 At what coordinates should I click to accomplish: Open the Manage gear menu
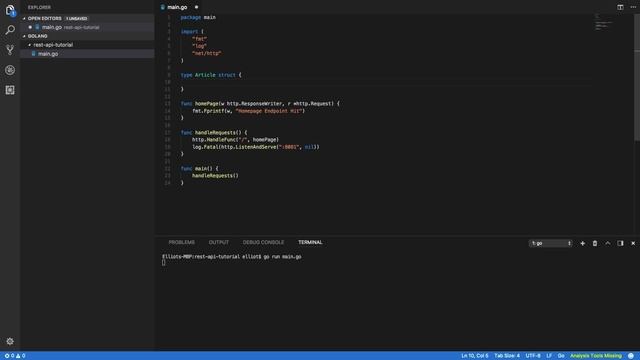(x=10, y=341)
